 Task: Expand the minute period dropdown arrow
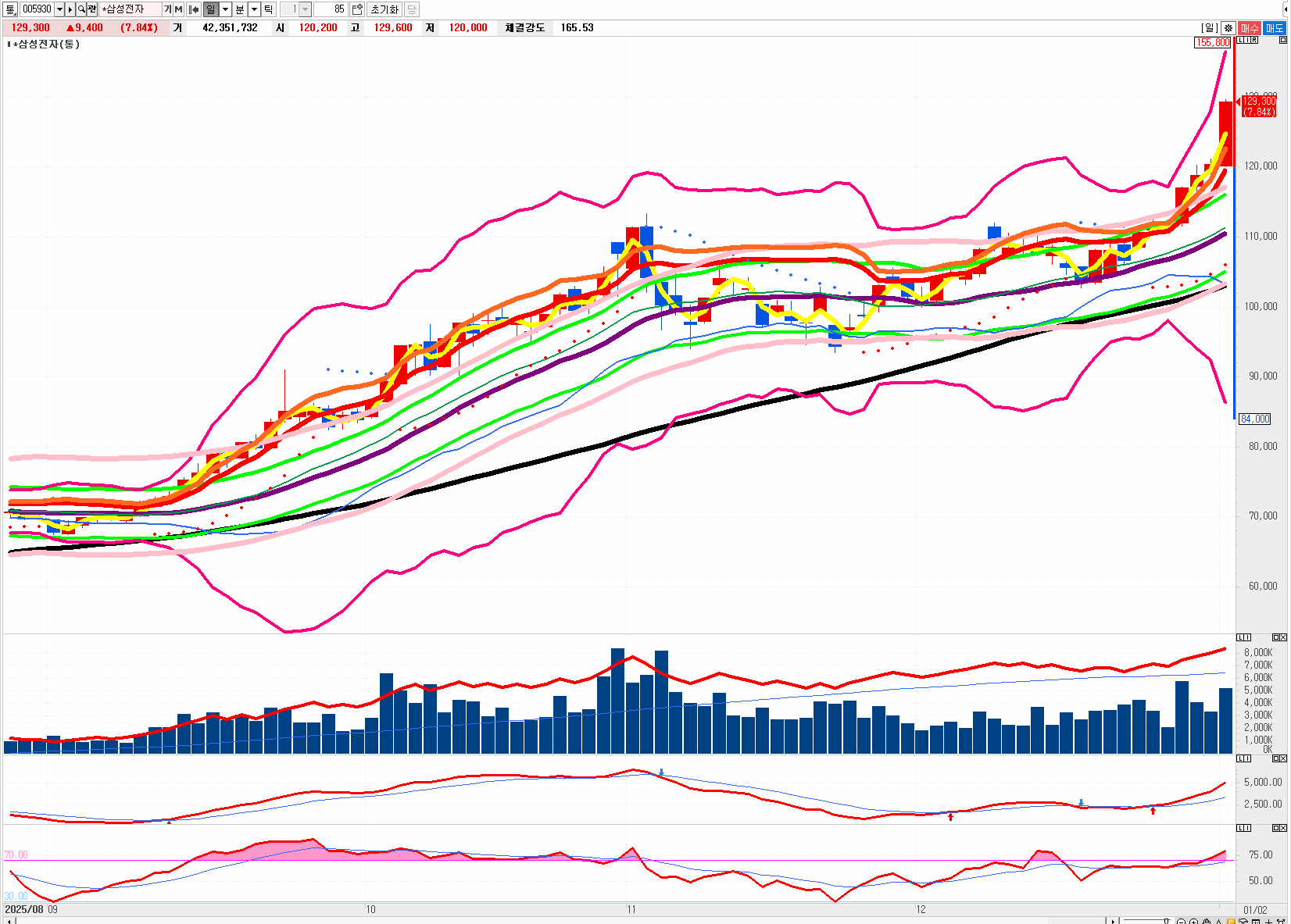point(254,9)
